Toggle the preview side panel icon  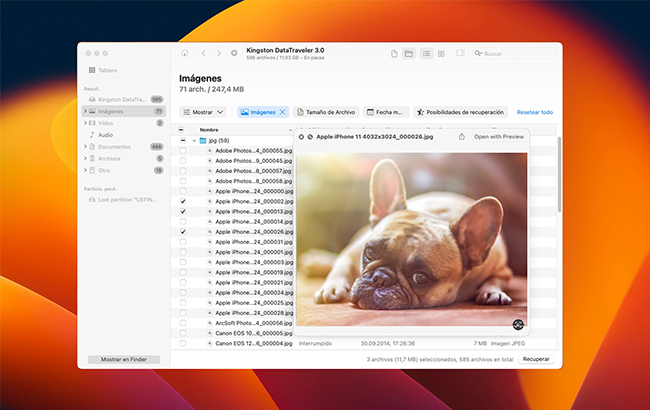(461, 53)
